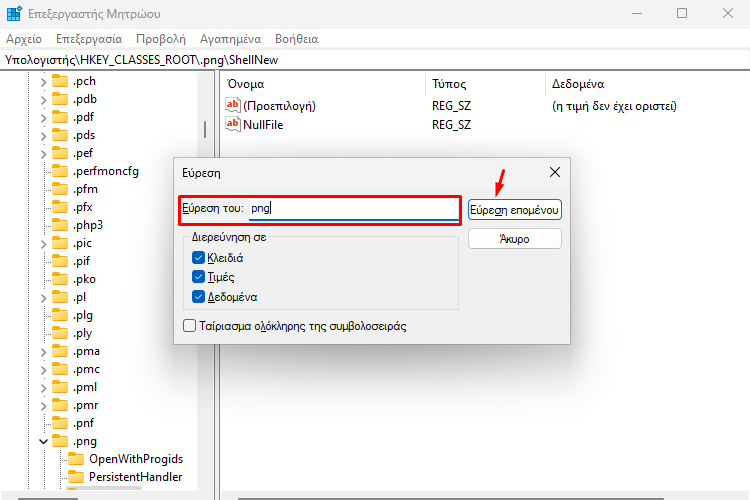Viewport: 750px width, 500px height.
Task: Click the Εύρεση επομένου button
Action: click(x=515, y=210)
